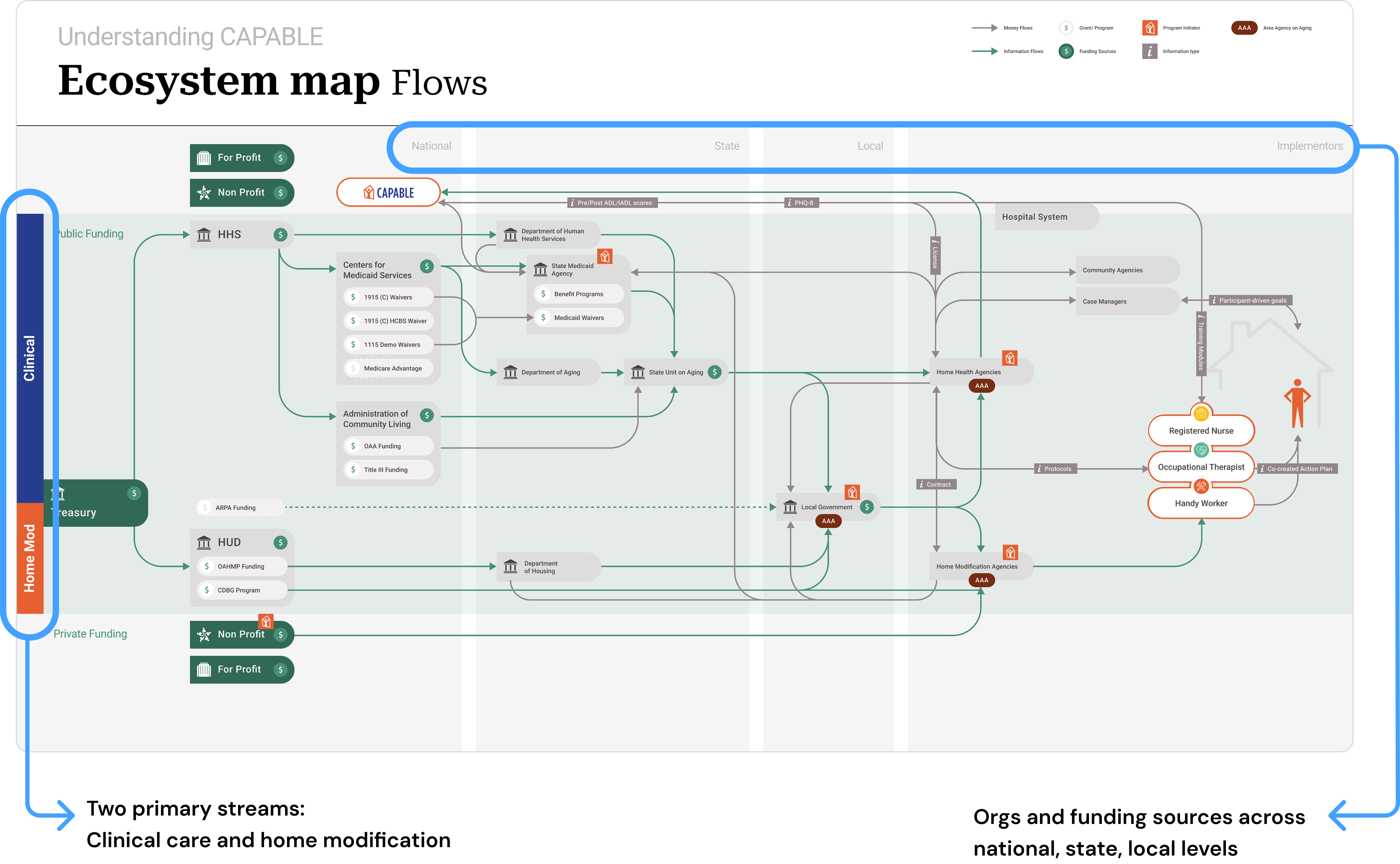1400x864 pixels.
Task: Click the AAA badge under Local Government
Action: click(828, 521)
